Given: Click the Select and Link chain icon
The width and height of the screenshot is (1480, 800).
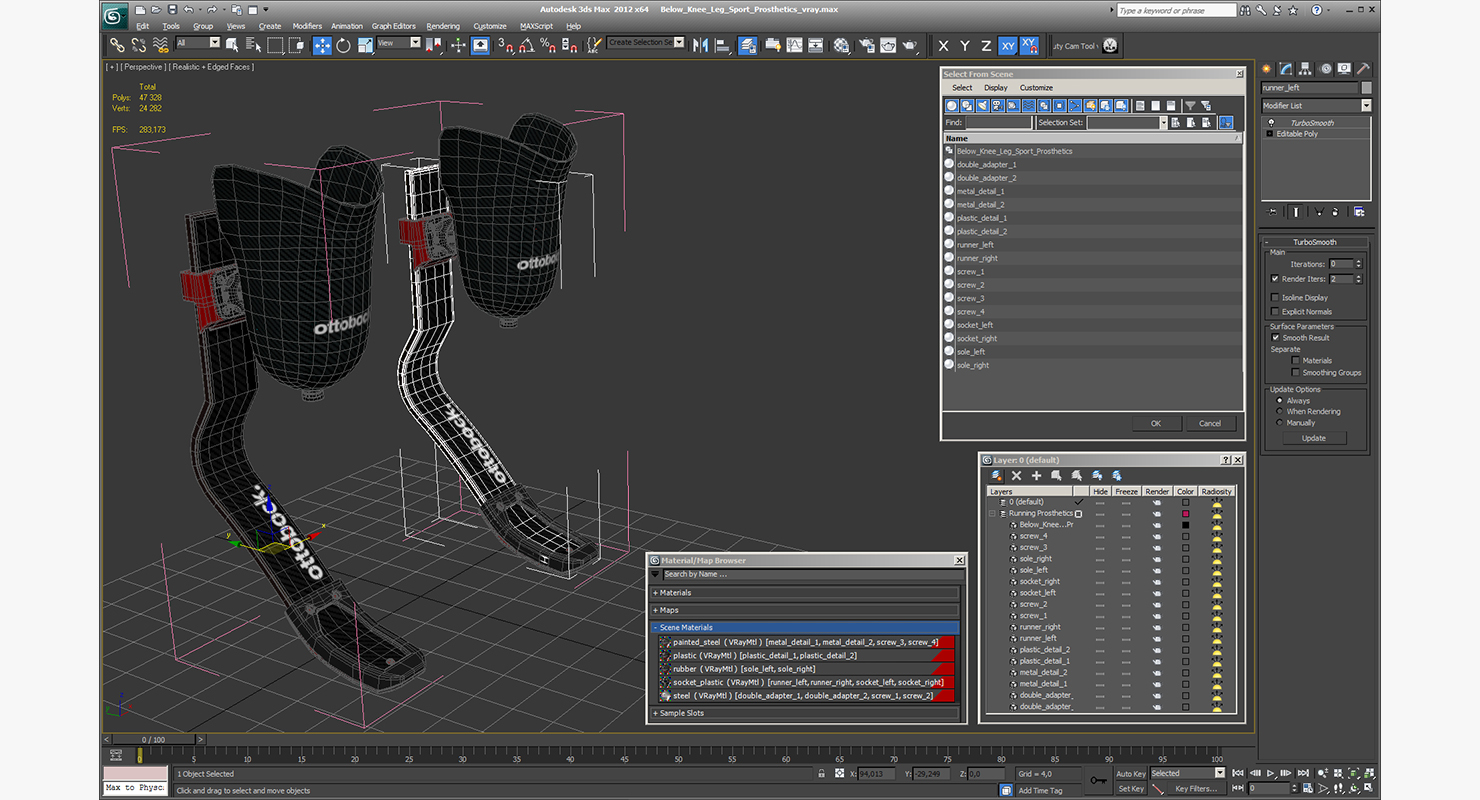Looking at the screenshot, I should 117,45.
